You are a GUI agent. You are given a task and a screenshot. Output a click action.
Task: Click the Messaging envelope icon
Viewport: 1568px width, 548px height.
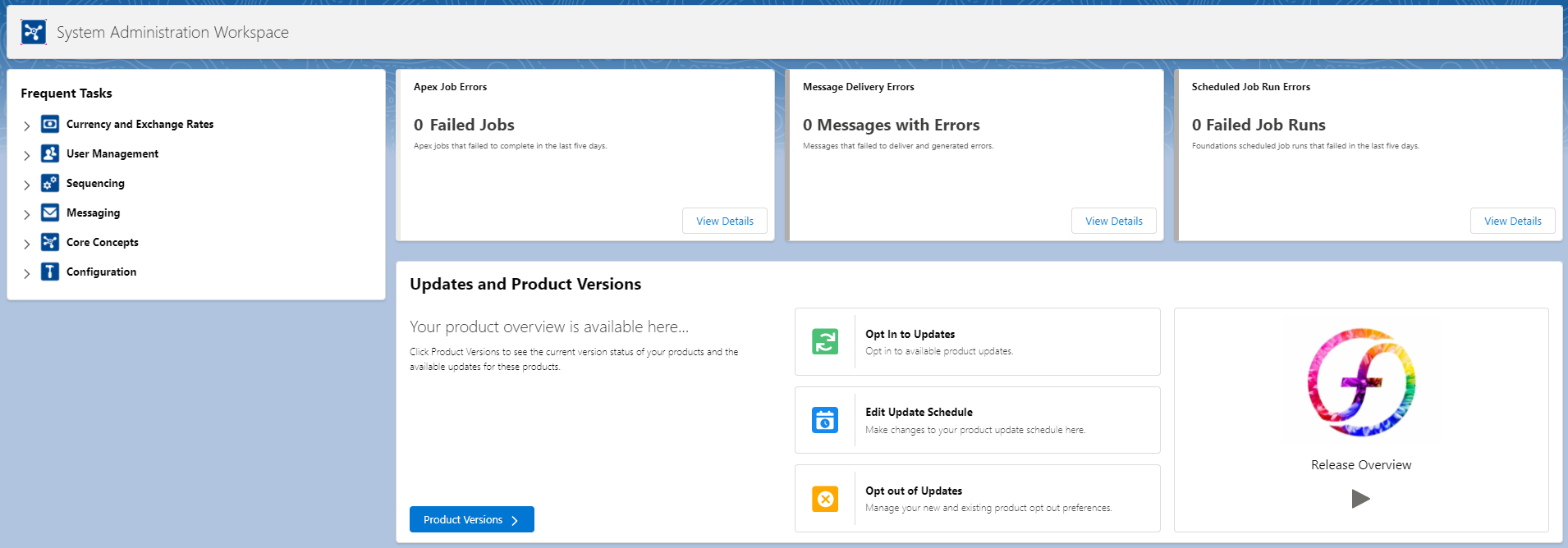point(50,212)
